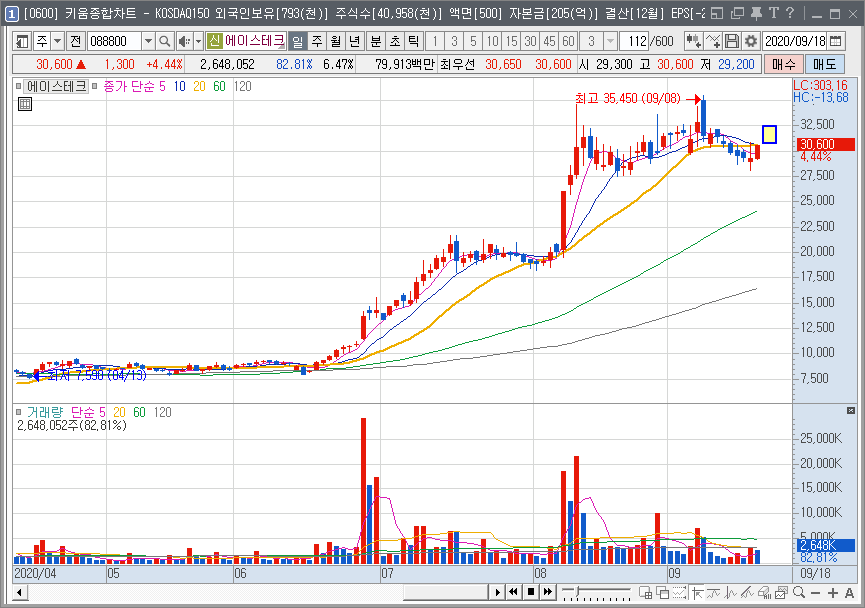Screen dimensions: 865x608
Task: Zoom in with the plus icon
Action: [x=832, y=593]
